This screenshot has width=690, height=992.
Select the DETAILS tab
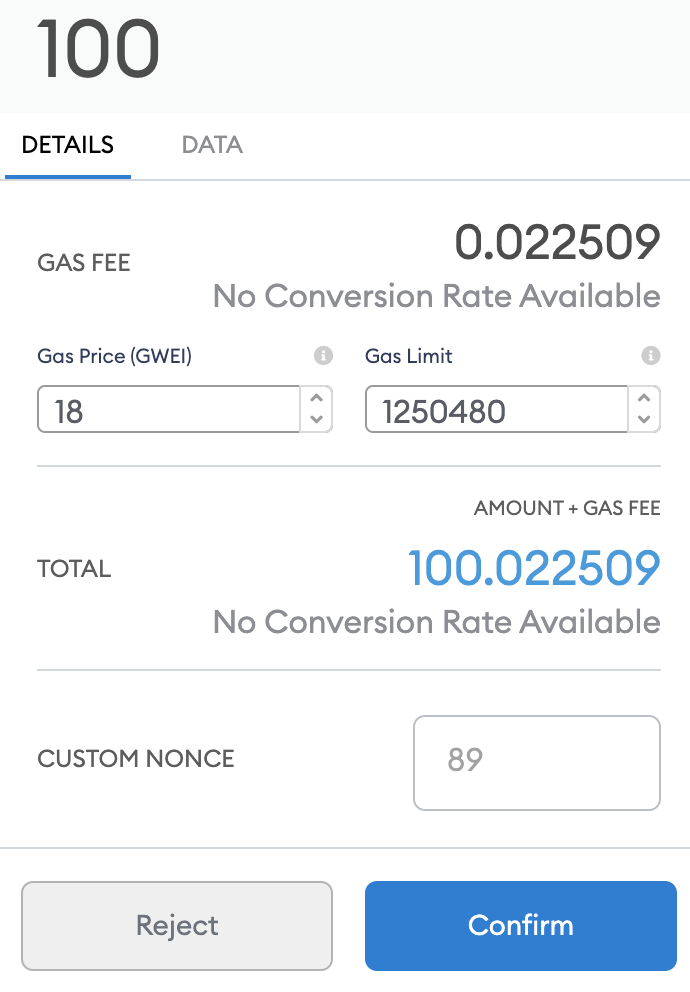tap(68, 145)
